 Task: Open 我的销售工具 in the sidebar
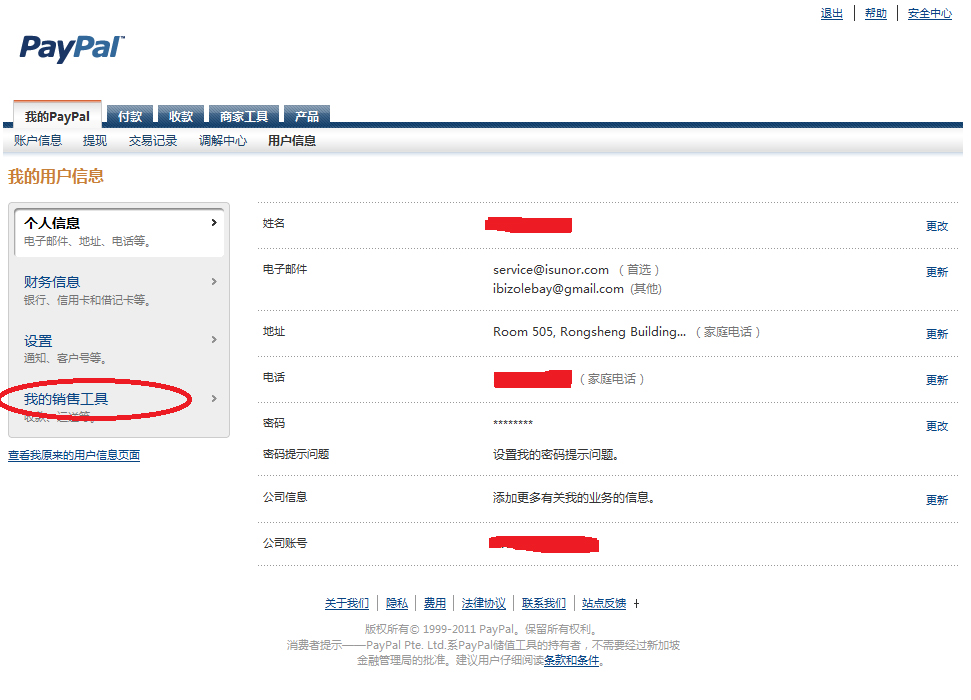66,399
